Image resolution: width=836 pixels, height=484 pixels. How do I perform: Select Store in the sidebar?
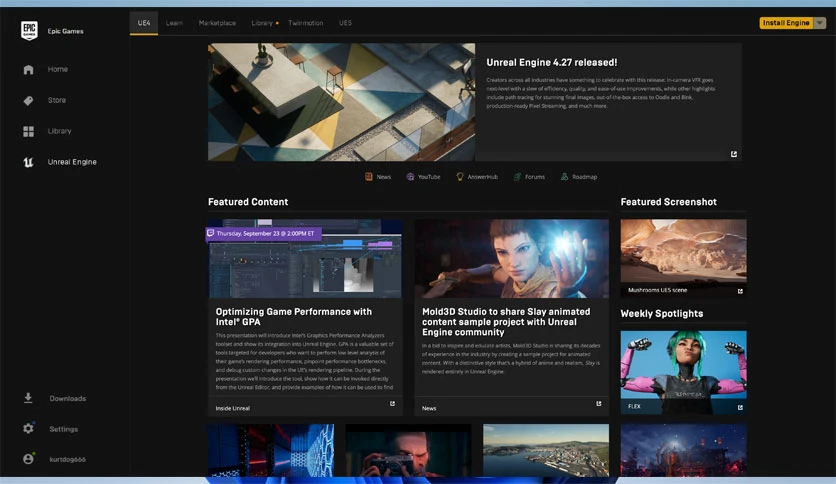(57, 100)
